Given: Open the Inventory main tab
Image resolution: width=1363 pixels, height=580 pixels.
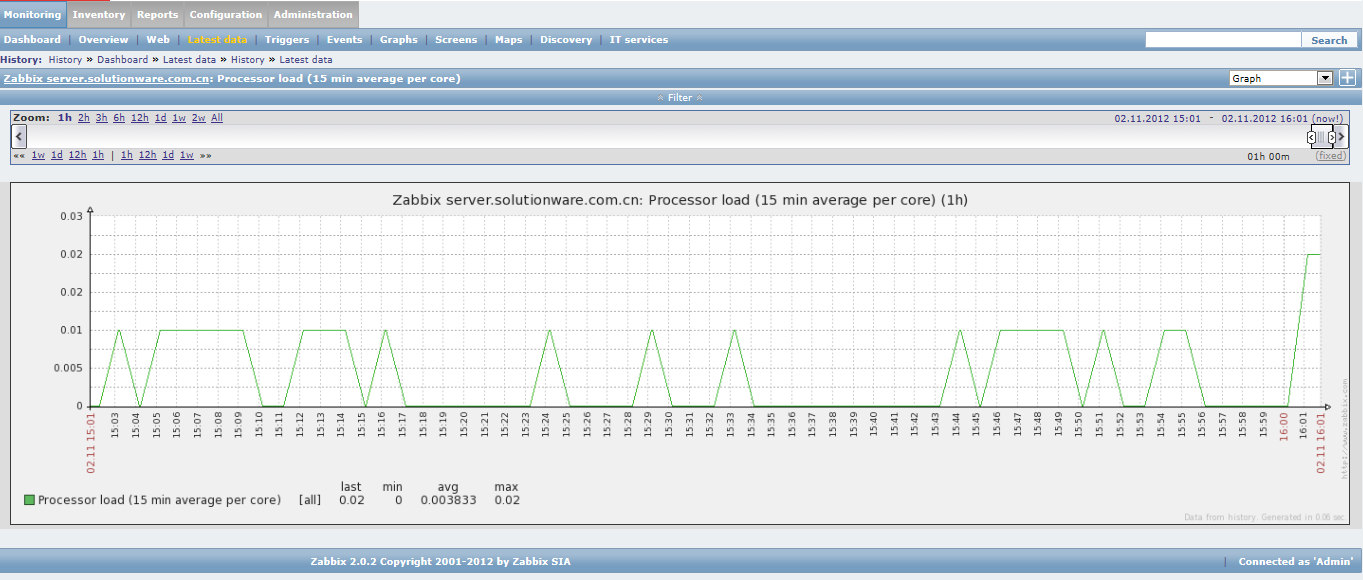Looking at the screenshot, I should pyautogui.click(x=99, y=15).
